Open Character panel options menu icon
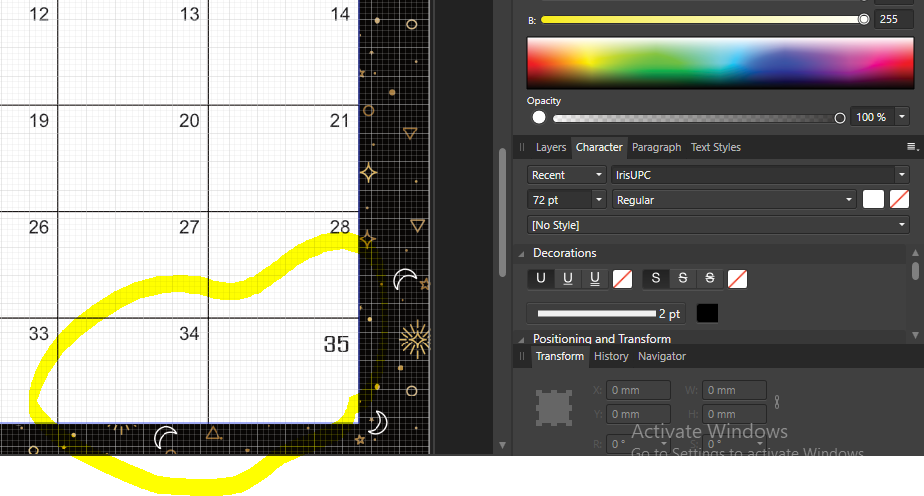Viewport: 924px width, 496px height. [912, 147]
